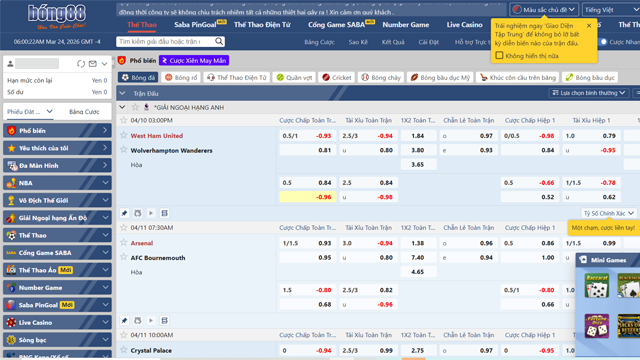Click the match search input field

tap(165, 41)
